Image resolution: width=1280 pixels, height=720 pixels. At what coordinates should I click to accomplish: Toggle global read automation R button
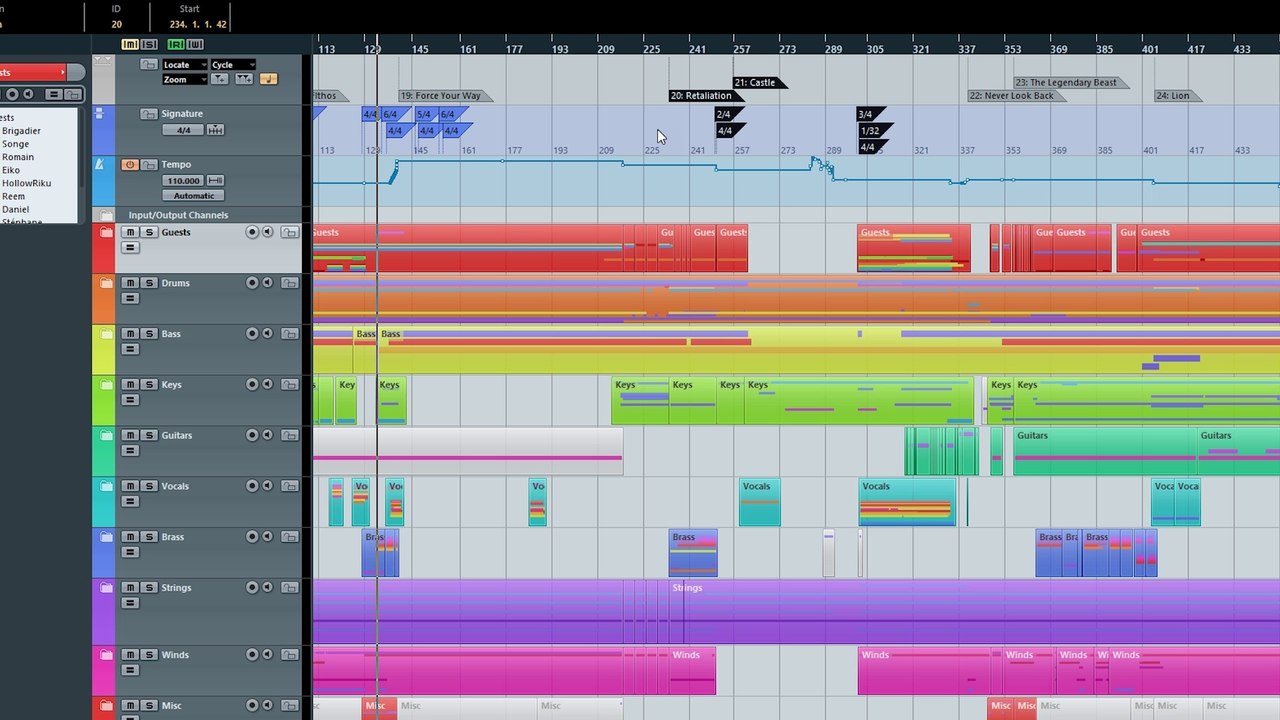point(176,44)
